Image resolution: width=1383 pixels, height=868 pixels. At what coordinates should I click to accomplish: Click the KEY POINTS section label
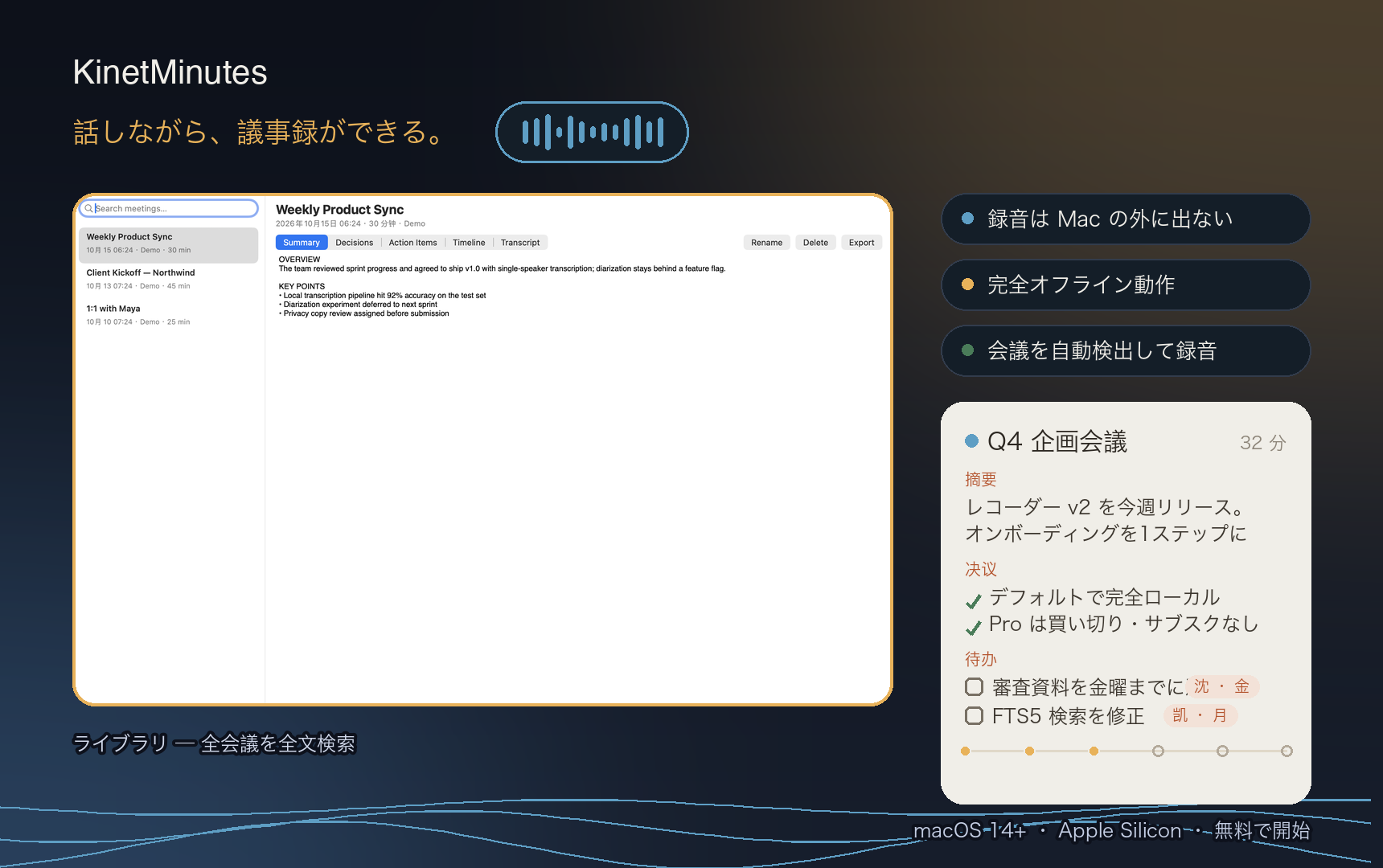(302, 286)
